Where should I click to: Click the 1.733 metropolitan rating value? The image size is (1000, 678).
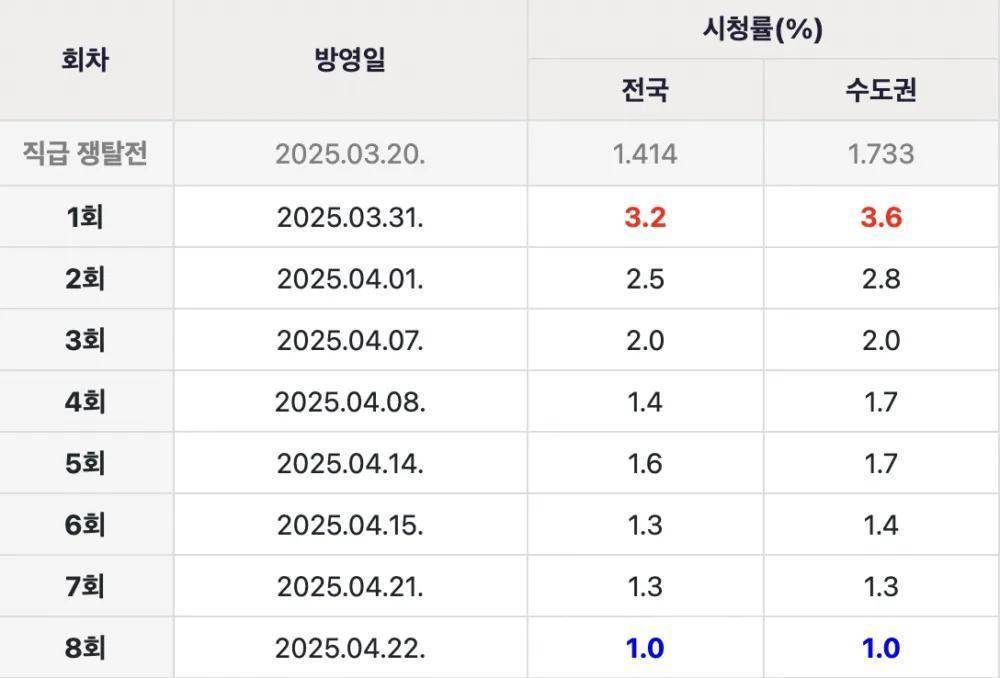click(880, 154)
